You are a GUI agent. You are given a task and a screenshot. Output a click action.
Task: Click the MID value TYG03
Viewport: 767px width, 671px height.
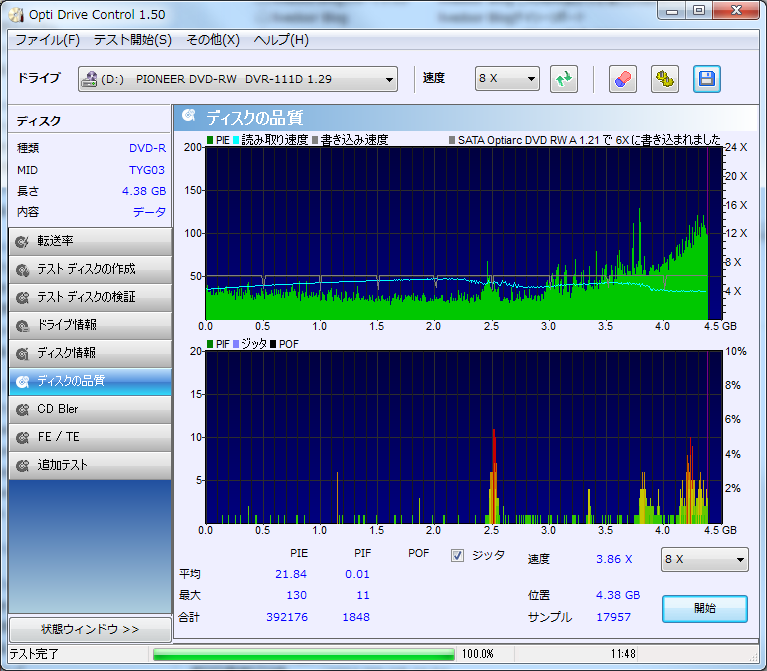coord(147,170)
